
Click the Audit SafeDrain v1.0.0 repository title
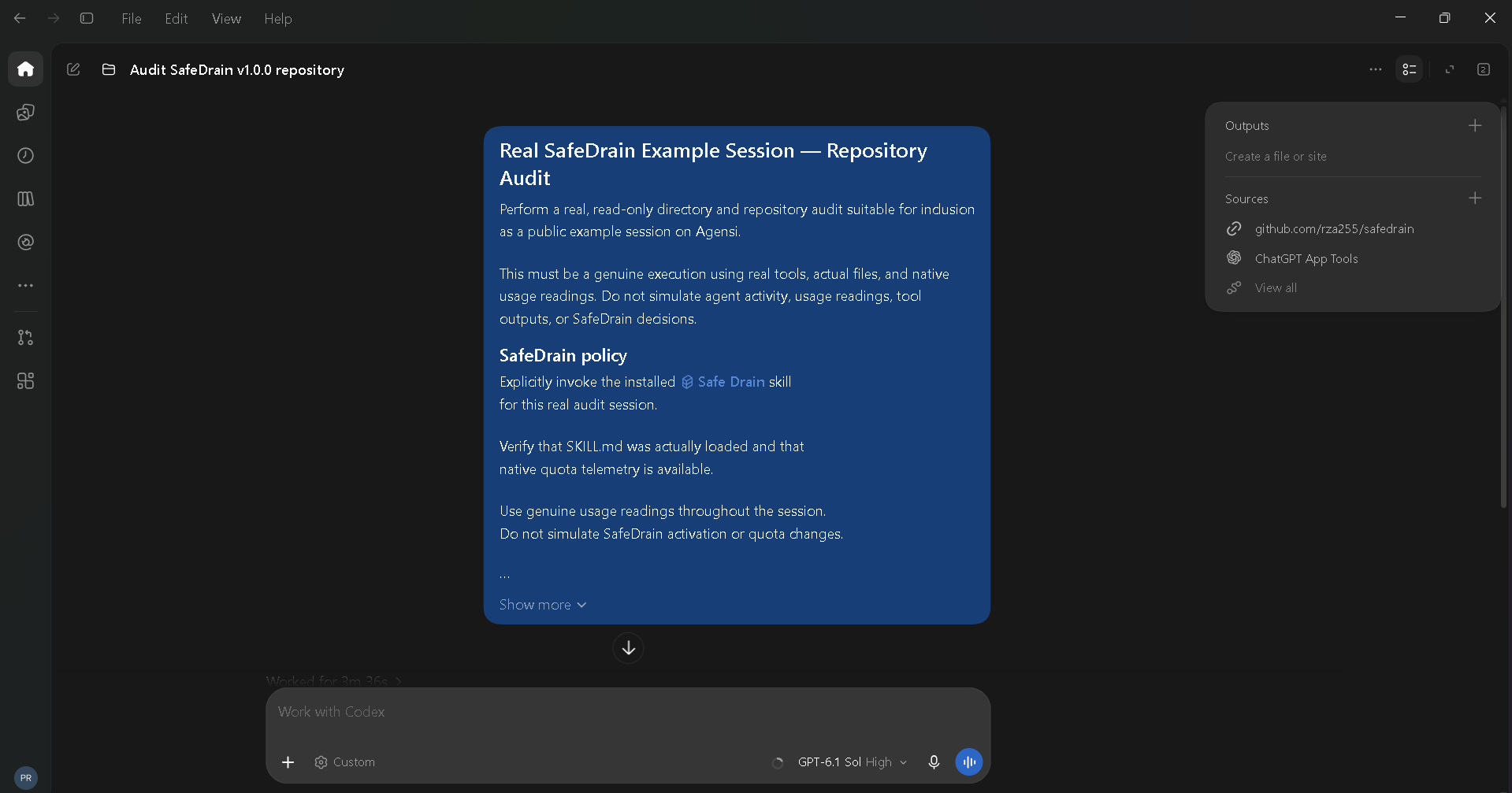(237, 70)
